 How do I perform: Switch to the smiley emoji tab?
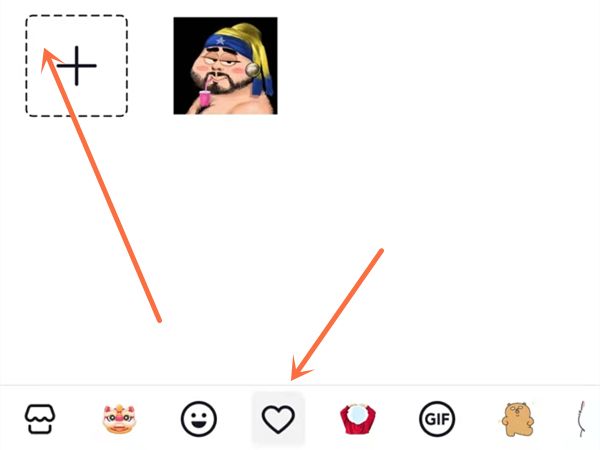199,419
